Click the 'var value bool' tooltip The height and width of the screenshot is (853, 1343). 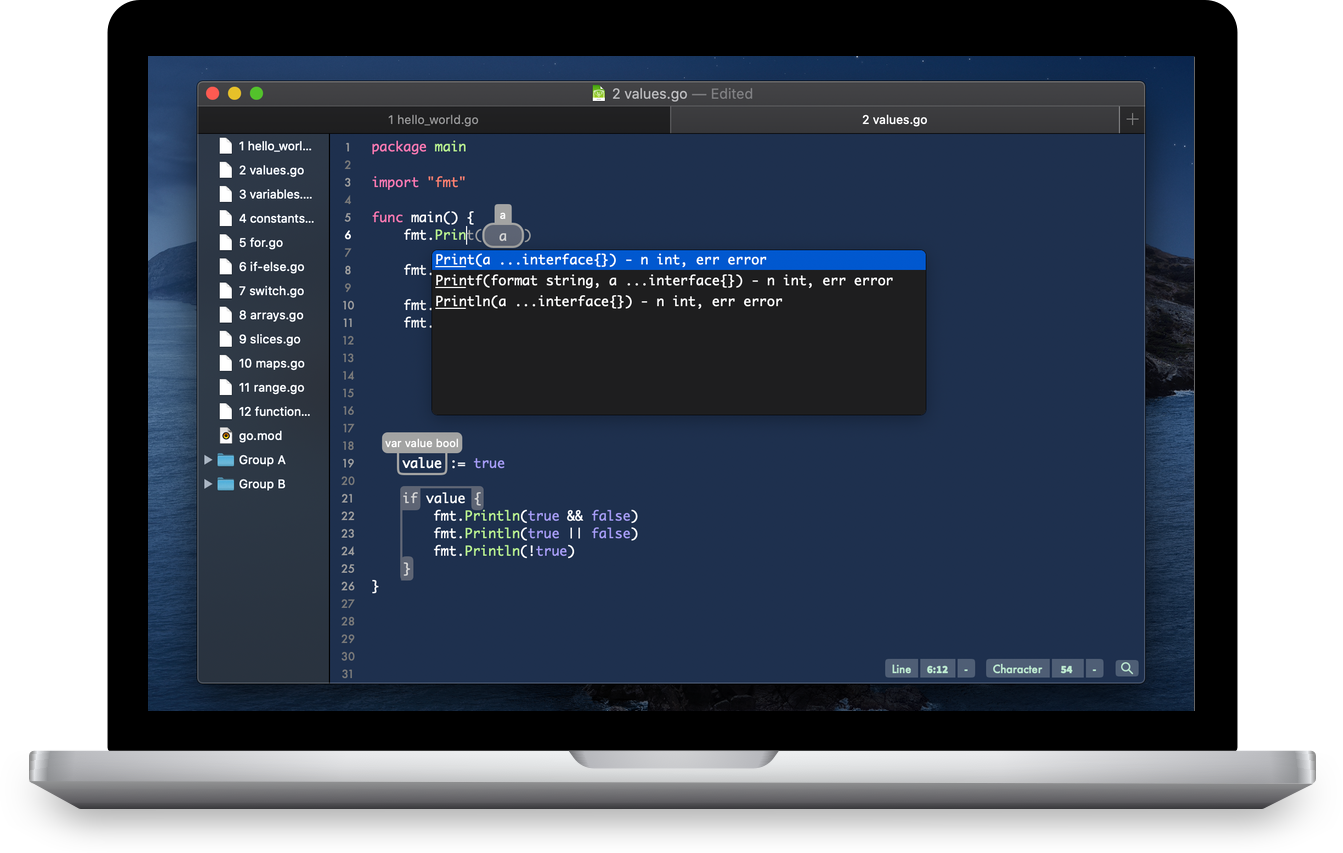pyautogui.click(x=422, y=443)
